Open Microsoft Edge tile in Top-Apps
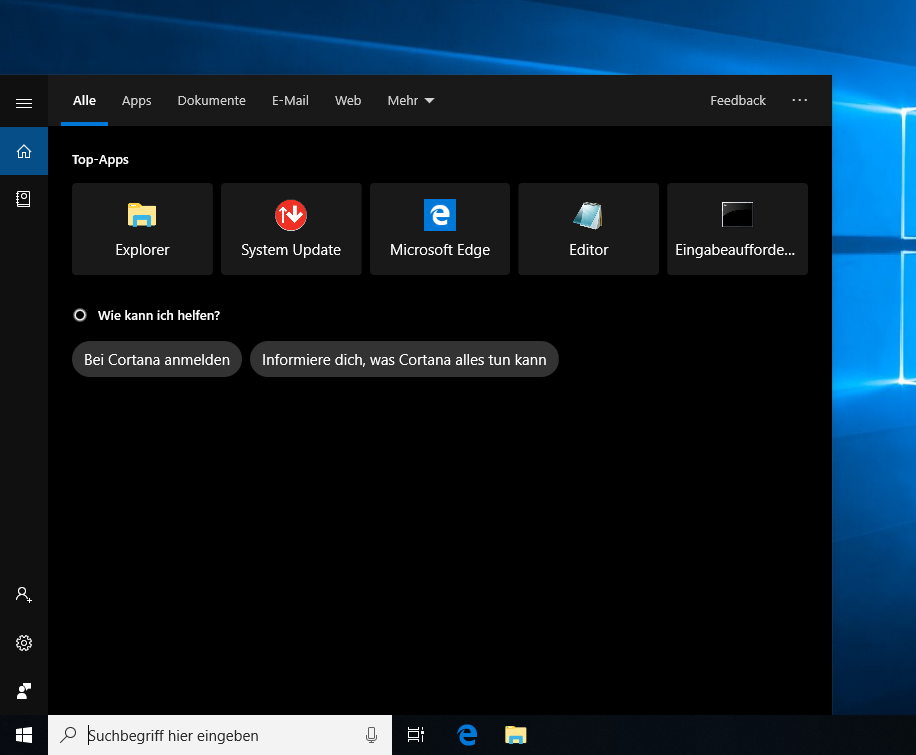The width and height of the screenshot is (916, 755). (440, 229)
